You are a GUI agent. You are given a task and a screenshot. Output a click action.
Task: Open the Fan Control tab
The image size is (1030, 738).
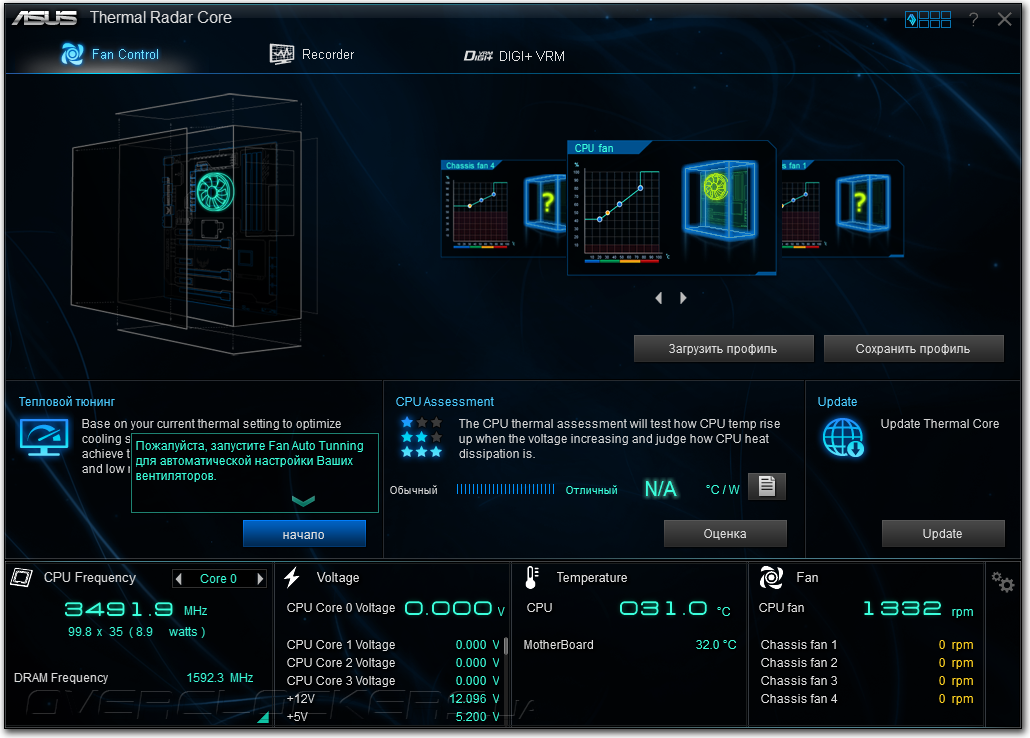pos(110,55)
